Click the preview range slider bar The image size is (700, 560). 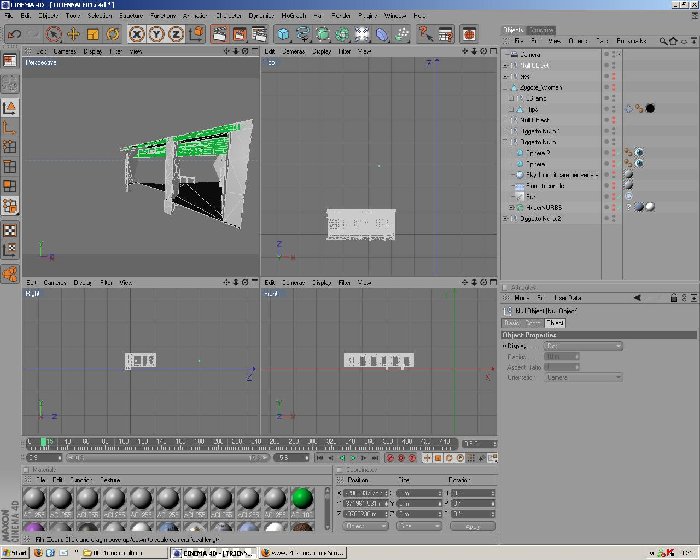tap(168, 458)
